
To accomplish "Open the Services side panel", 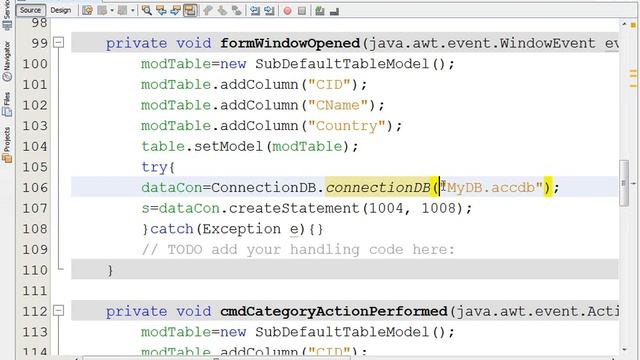I will [x=7, y=14].
